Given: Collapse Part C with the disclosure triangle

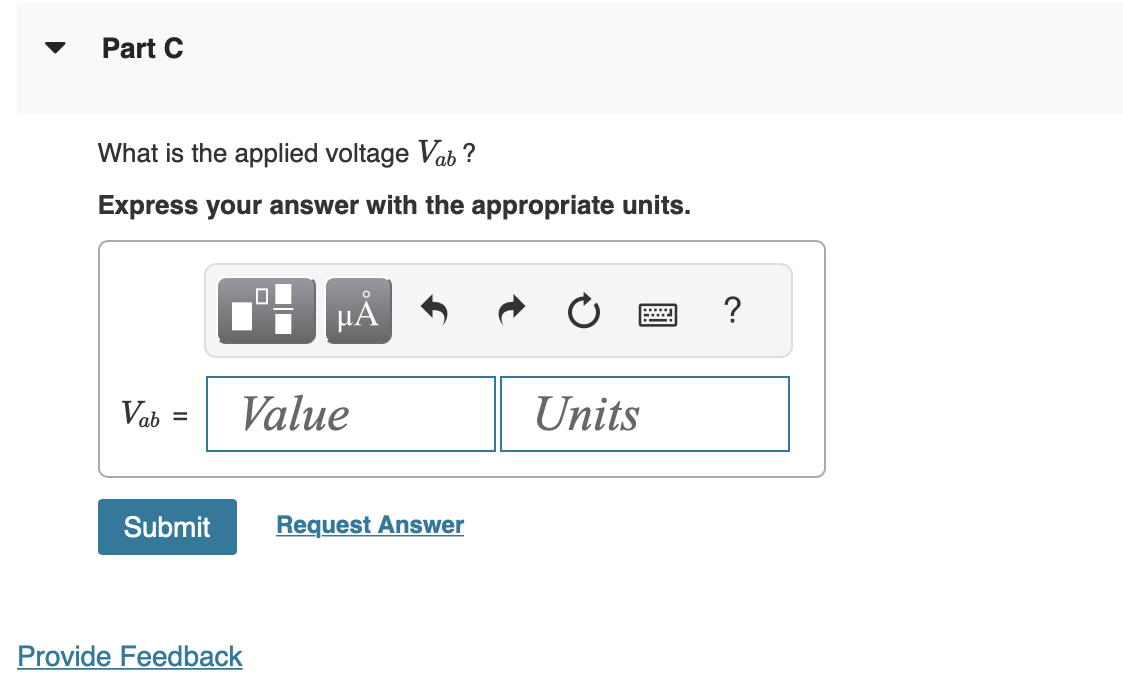Looking at the screenshot, I should [x=55, y=47].
